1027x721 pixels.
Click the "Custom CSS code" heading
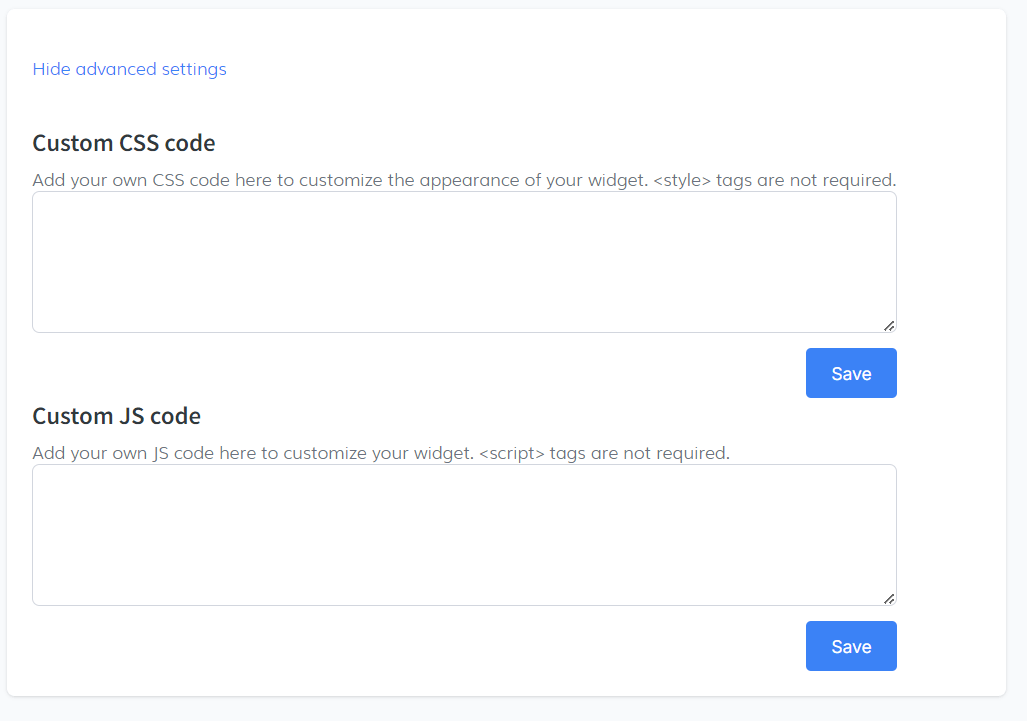tap(123, 143)
